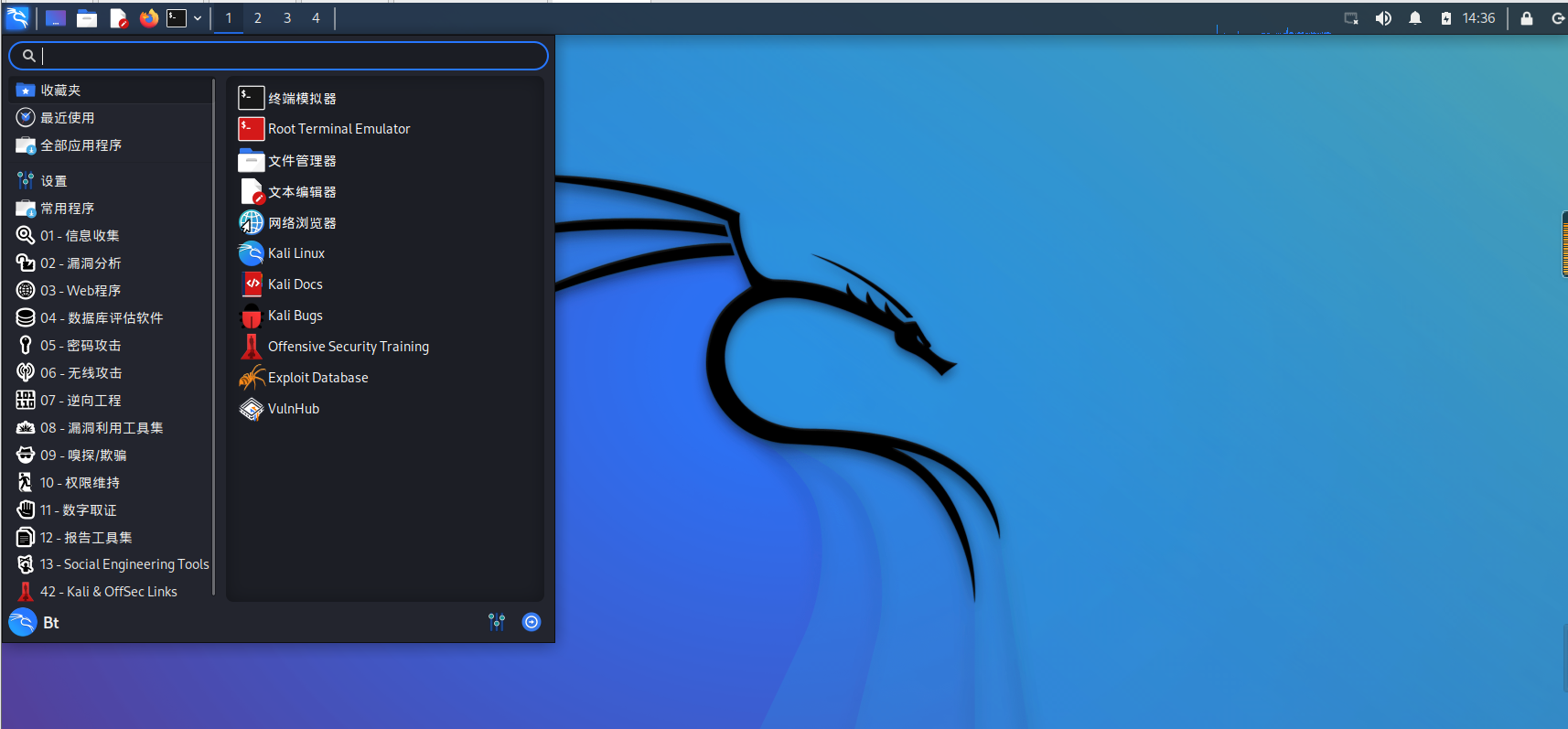Open the file manager icon in top panel
Image resolution: width=1568 pixels, height=729 pixels.
click(87, 18)
